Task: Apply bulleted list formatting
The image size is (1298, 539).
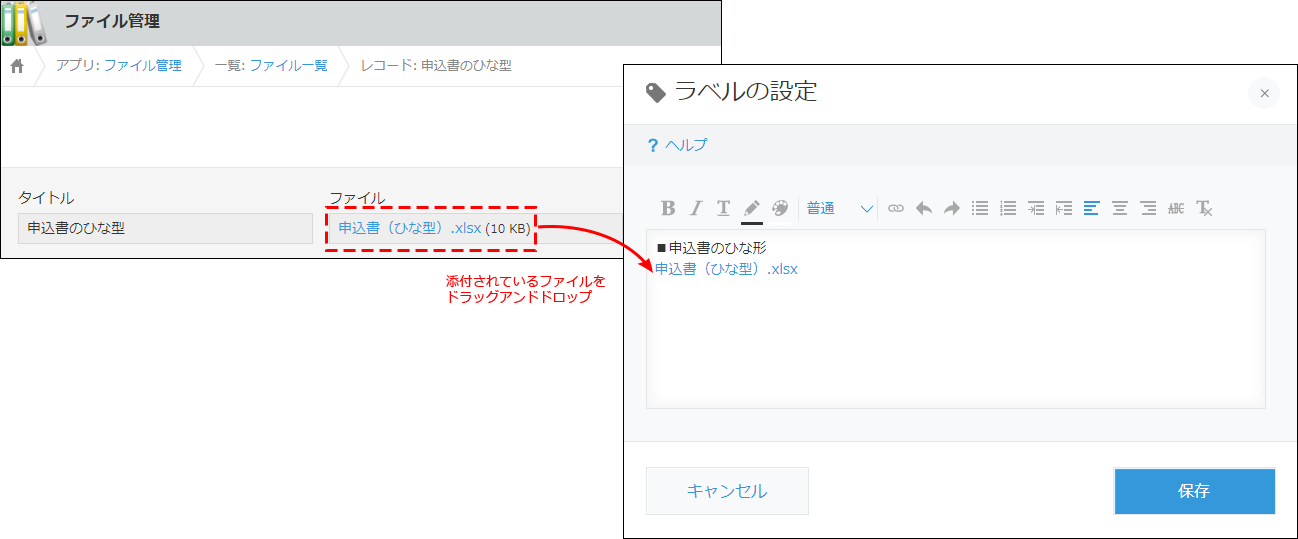Action: (x=980, y=208)
